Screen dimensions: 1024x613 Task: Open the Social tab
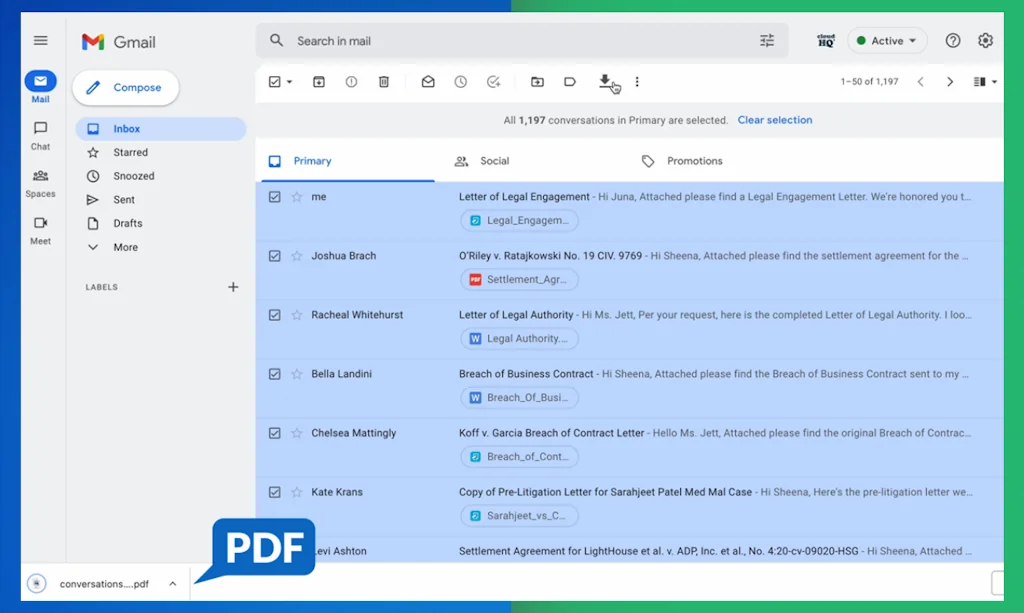click(497, 160)
